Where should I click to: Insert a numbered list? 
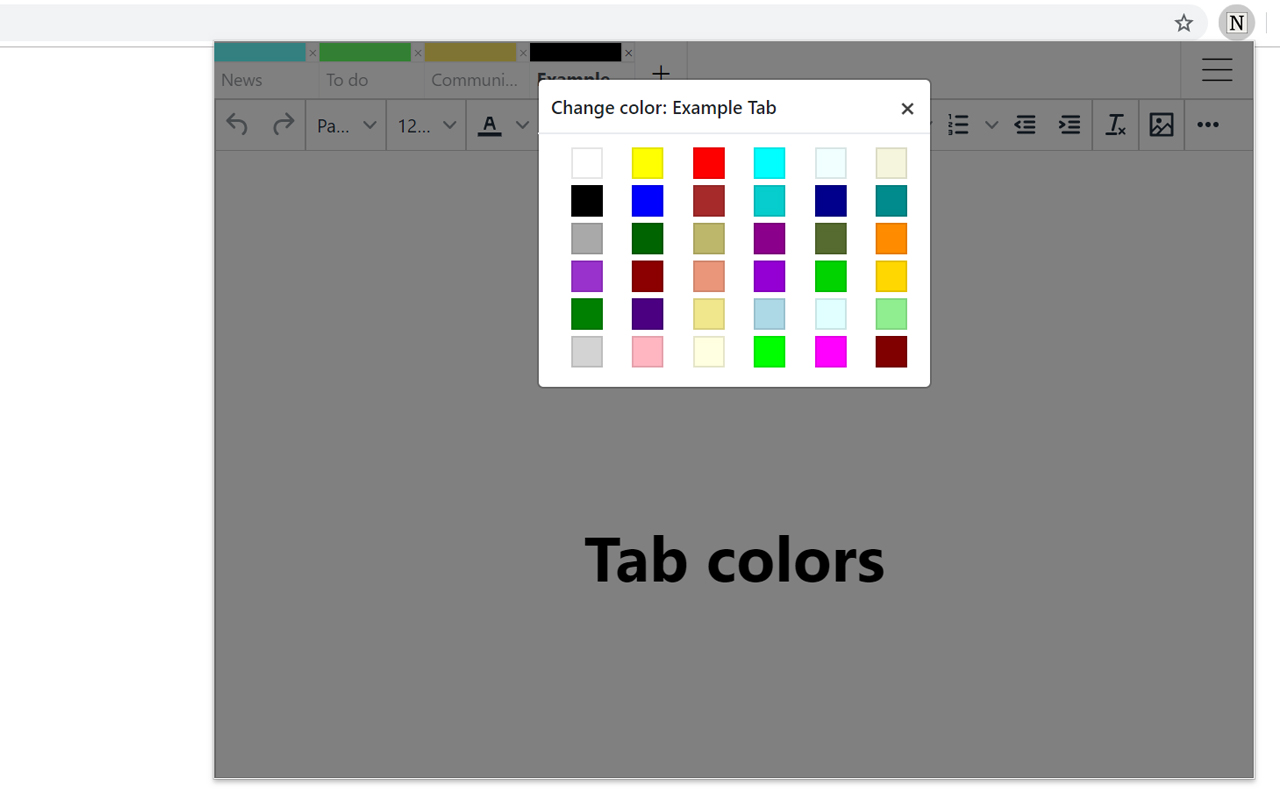click(x=958, y=125)
